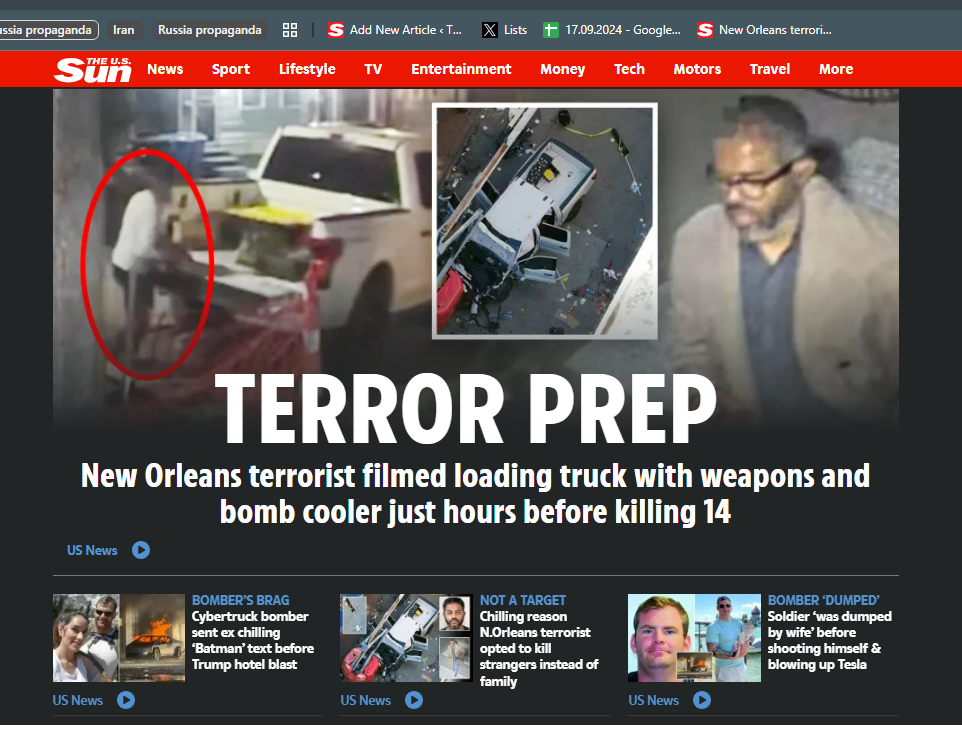Open Soldier 'was dumped by wife' story
Viewport: 962px width, 730px height.
pos(829,640)
